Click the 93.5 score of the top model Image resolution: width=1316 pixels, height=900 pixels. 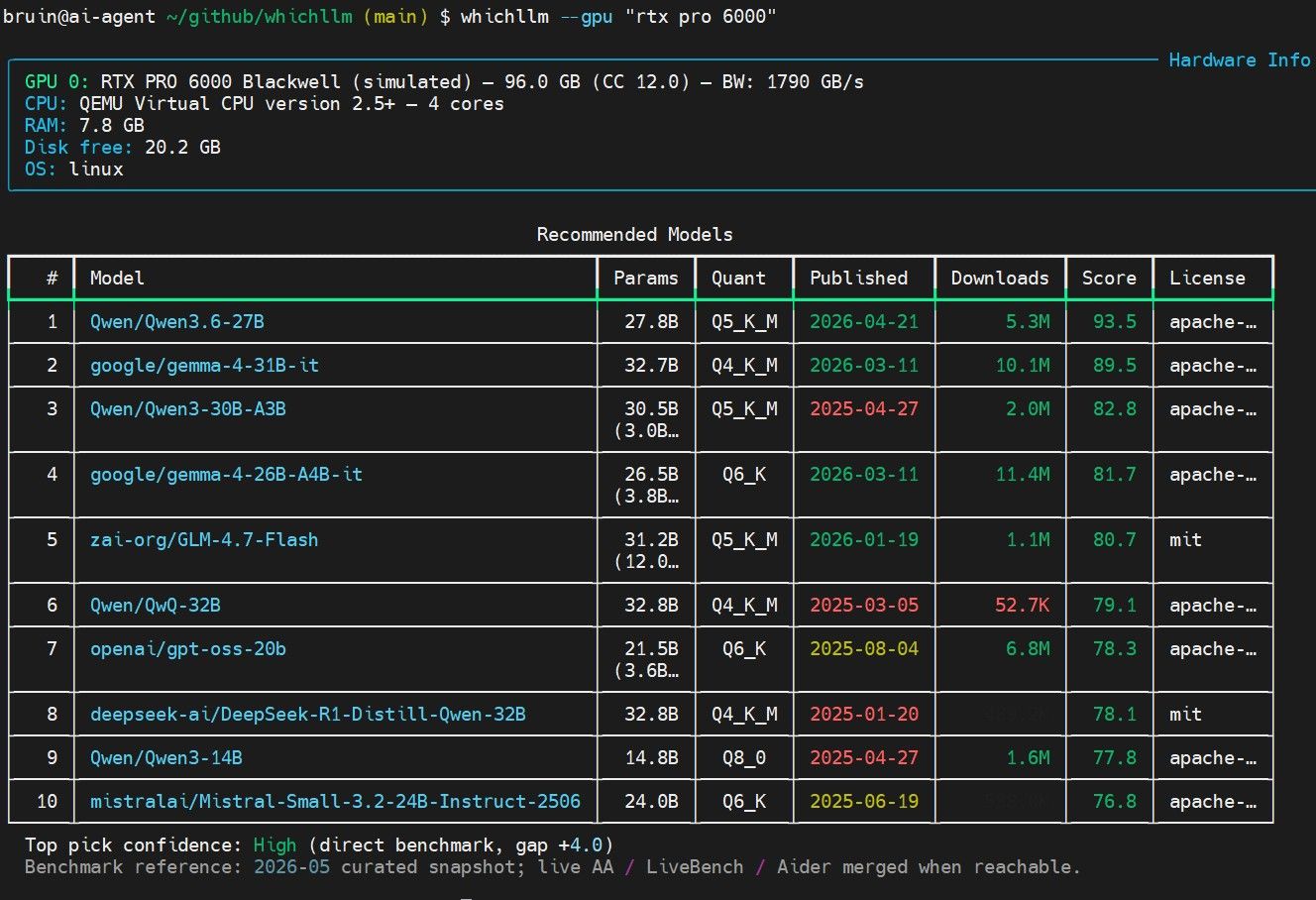coord(1115,322)
